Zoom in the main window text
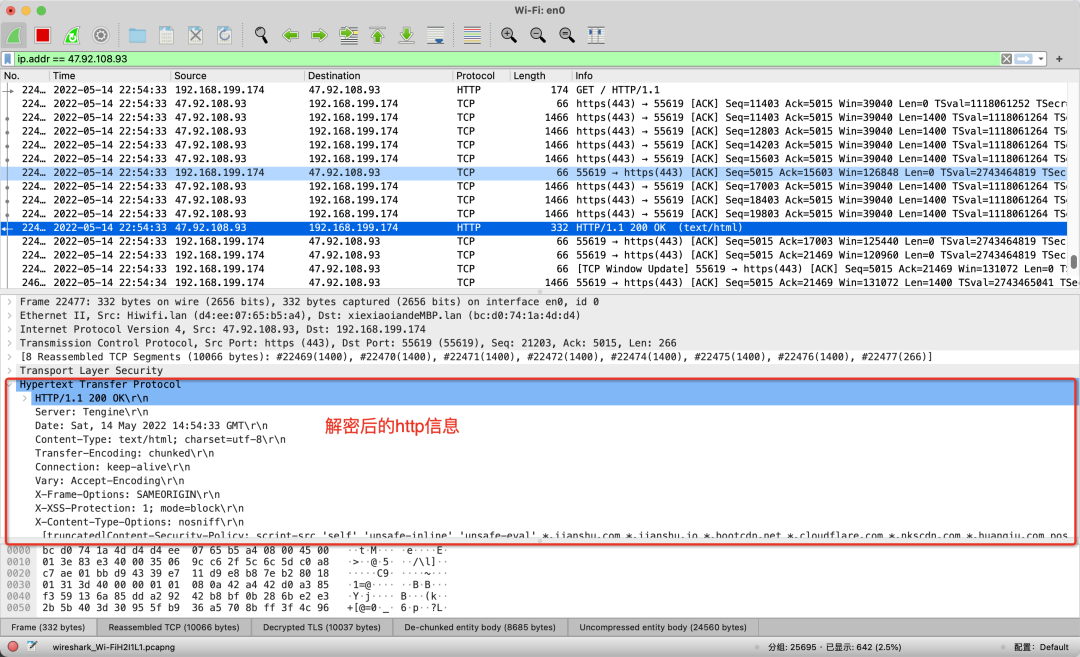This screenshot has height=657, width=1080. tap(508, 35)
